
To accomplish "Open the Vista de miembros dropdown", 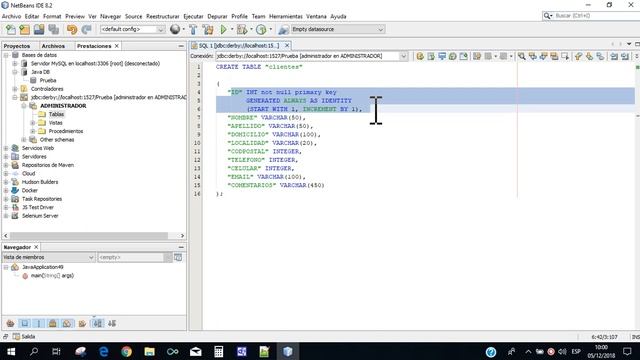I will tap(49, 257).
